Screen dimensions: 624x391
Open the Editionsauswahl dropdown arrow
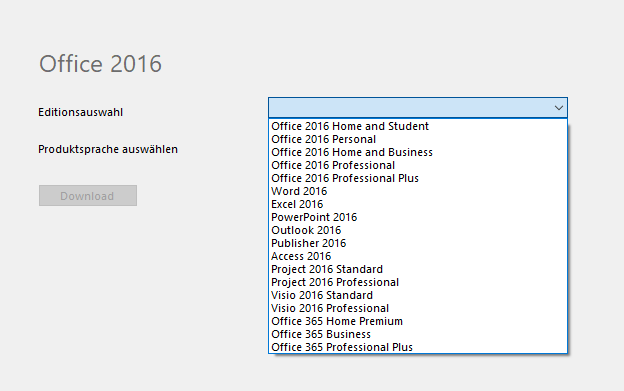click(x=558, y=108)
